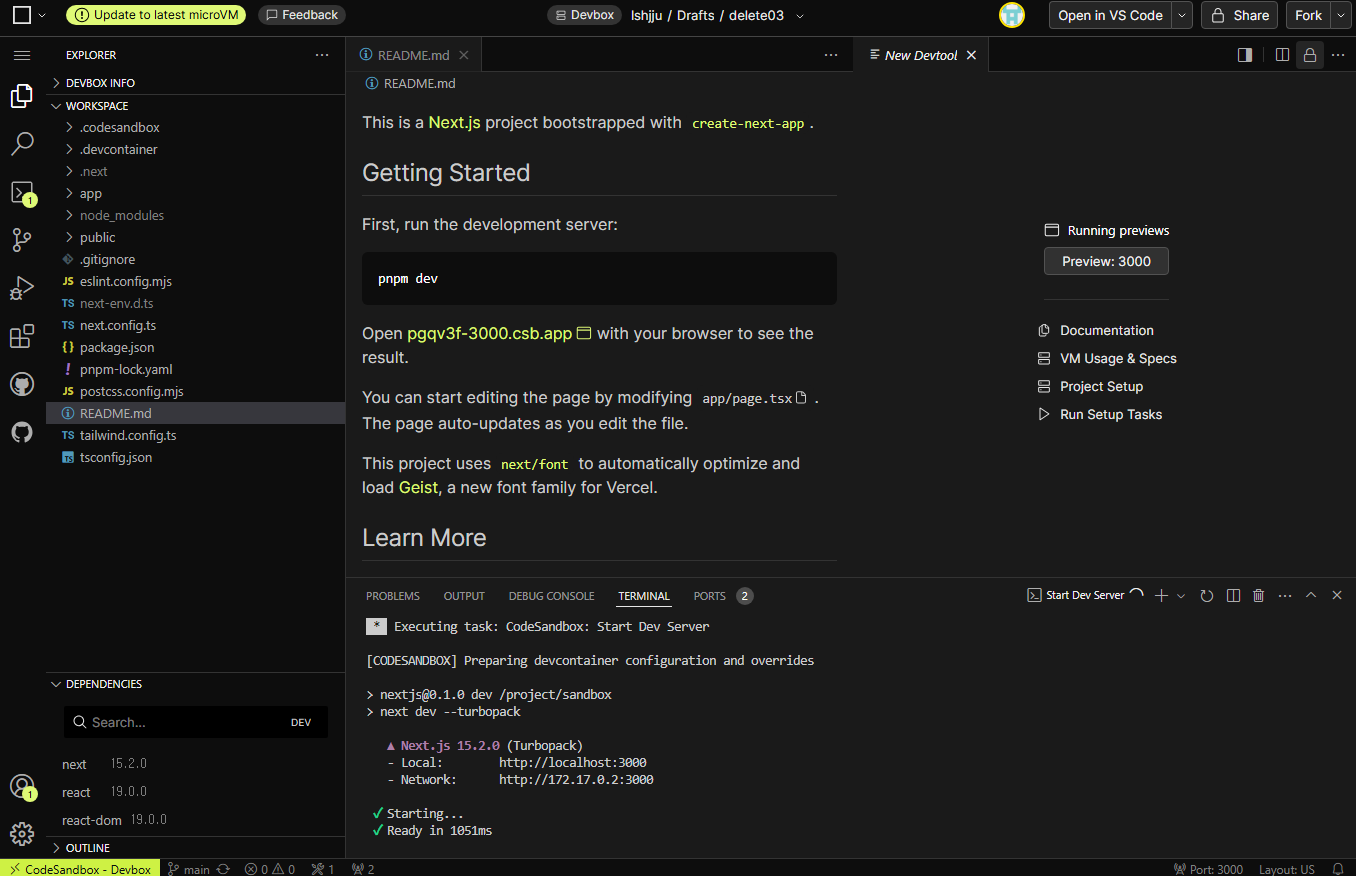Viewport: 1356px width, 876px height.
Task: Open the PROBLEMS panel tab
Action: (393, 596)
